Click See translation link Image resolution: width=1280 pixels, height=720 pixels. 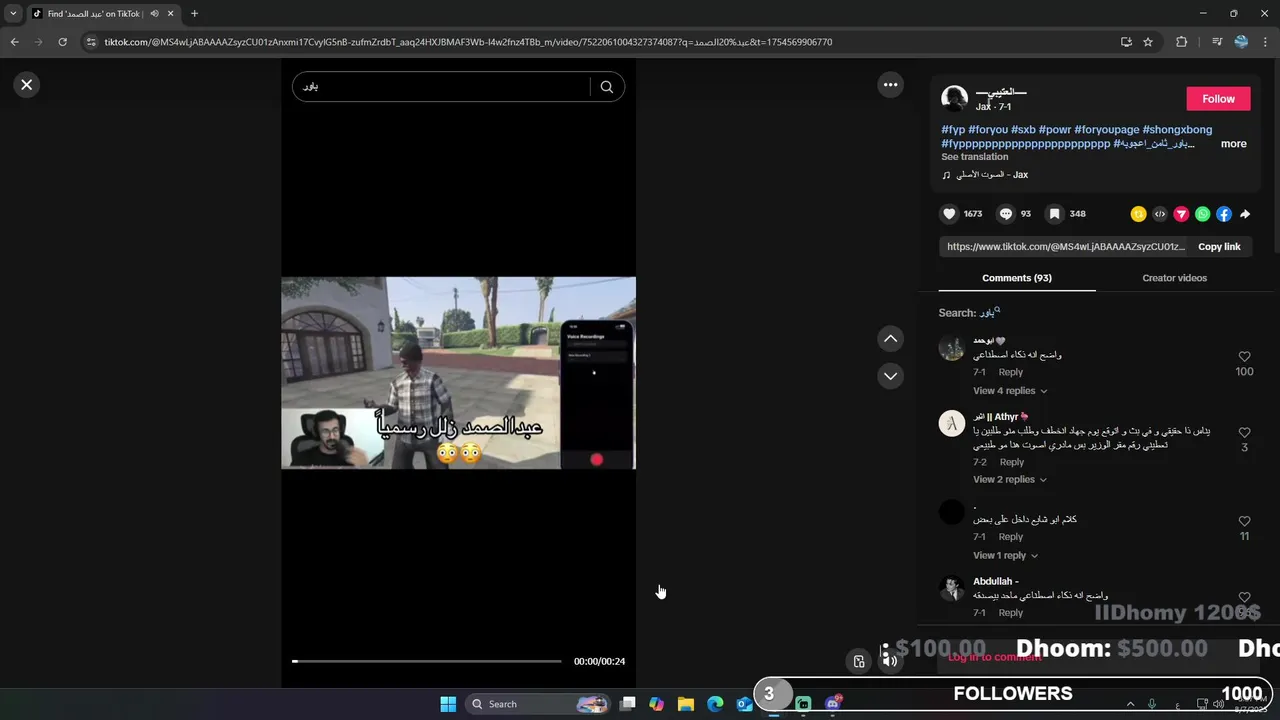pyautogui.click(x=974, y=157)
